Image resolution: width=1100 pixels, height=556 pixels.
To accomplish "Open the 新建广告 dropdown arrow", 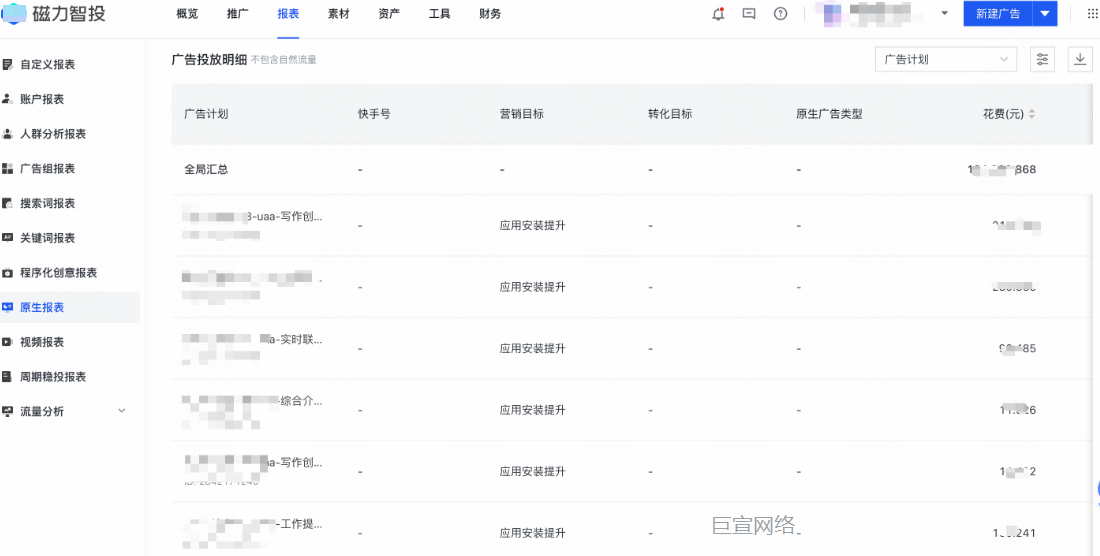I will [1045, 13].
